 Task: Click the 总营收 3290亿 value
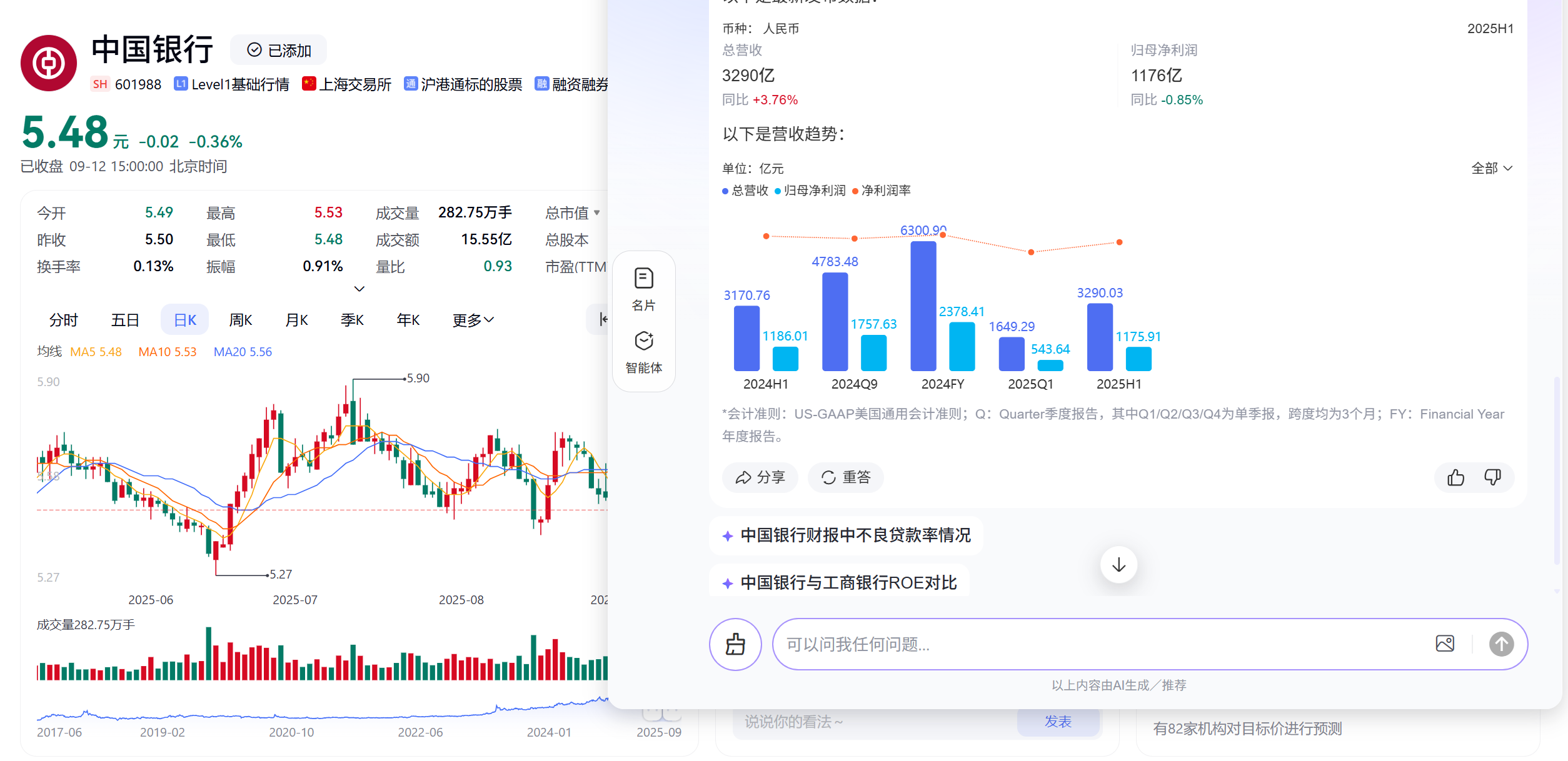(748, 76)
